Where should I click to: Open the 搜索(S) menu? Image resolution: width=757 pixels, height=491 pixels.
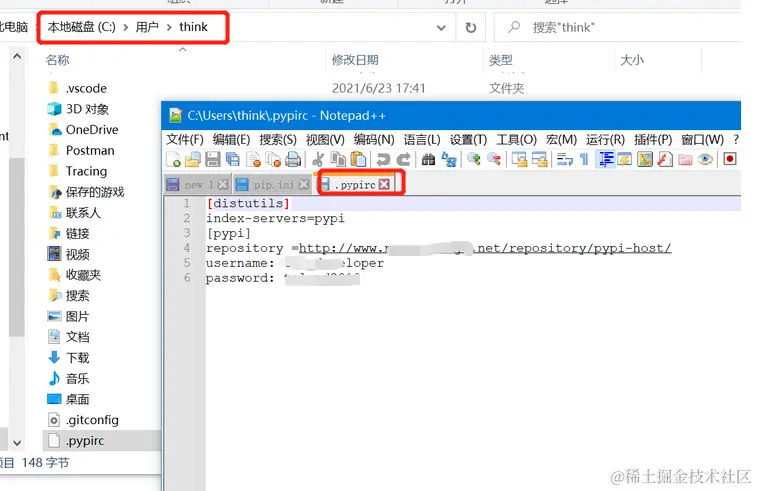(x=278, y=140)
